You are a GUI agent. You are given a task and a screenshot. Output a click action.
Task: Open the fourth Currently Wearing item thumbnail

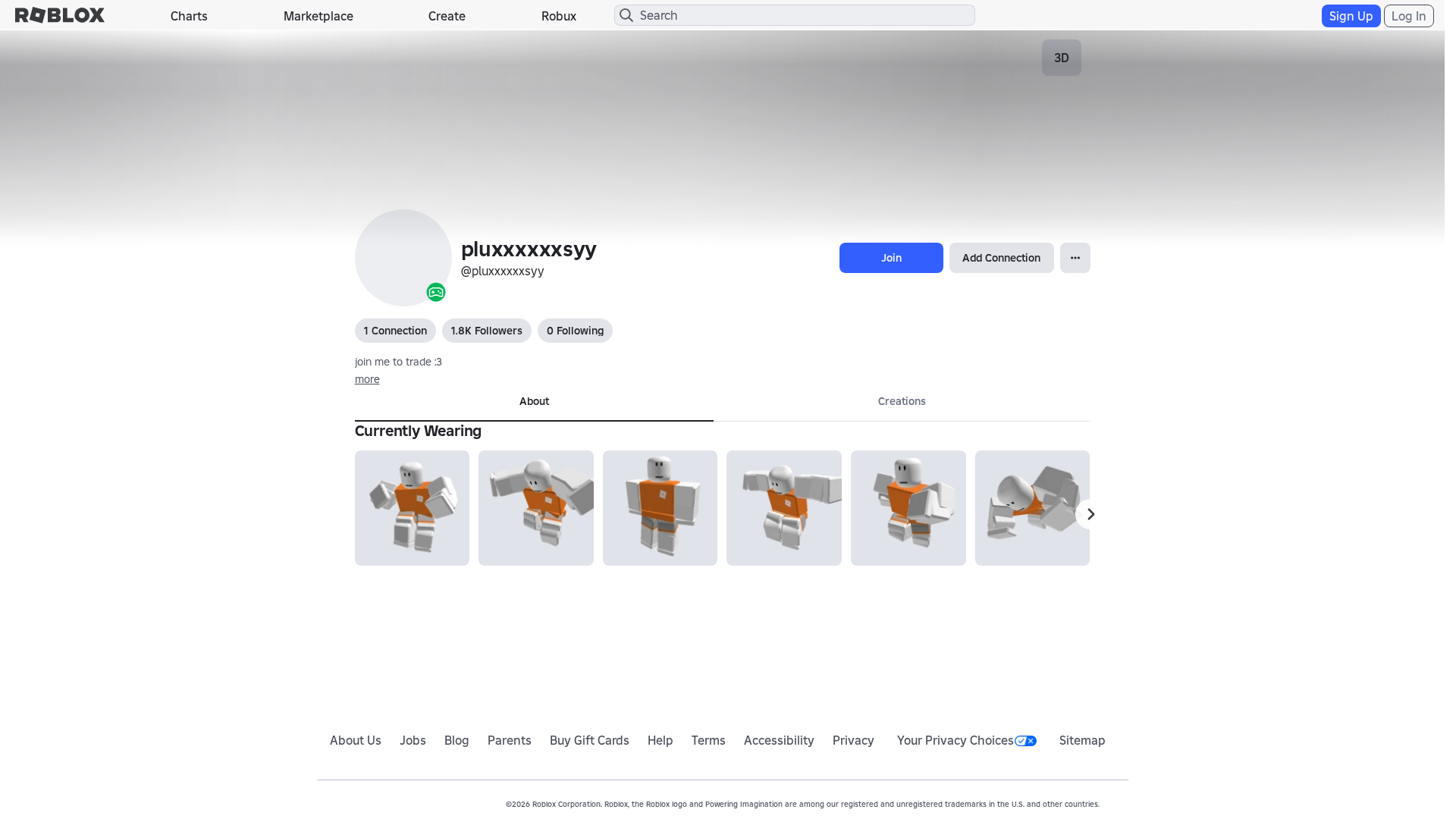(784, 508)
